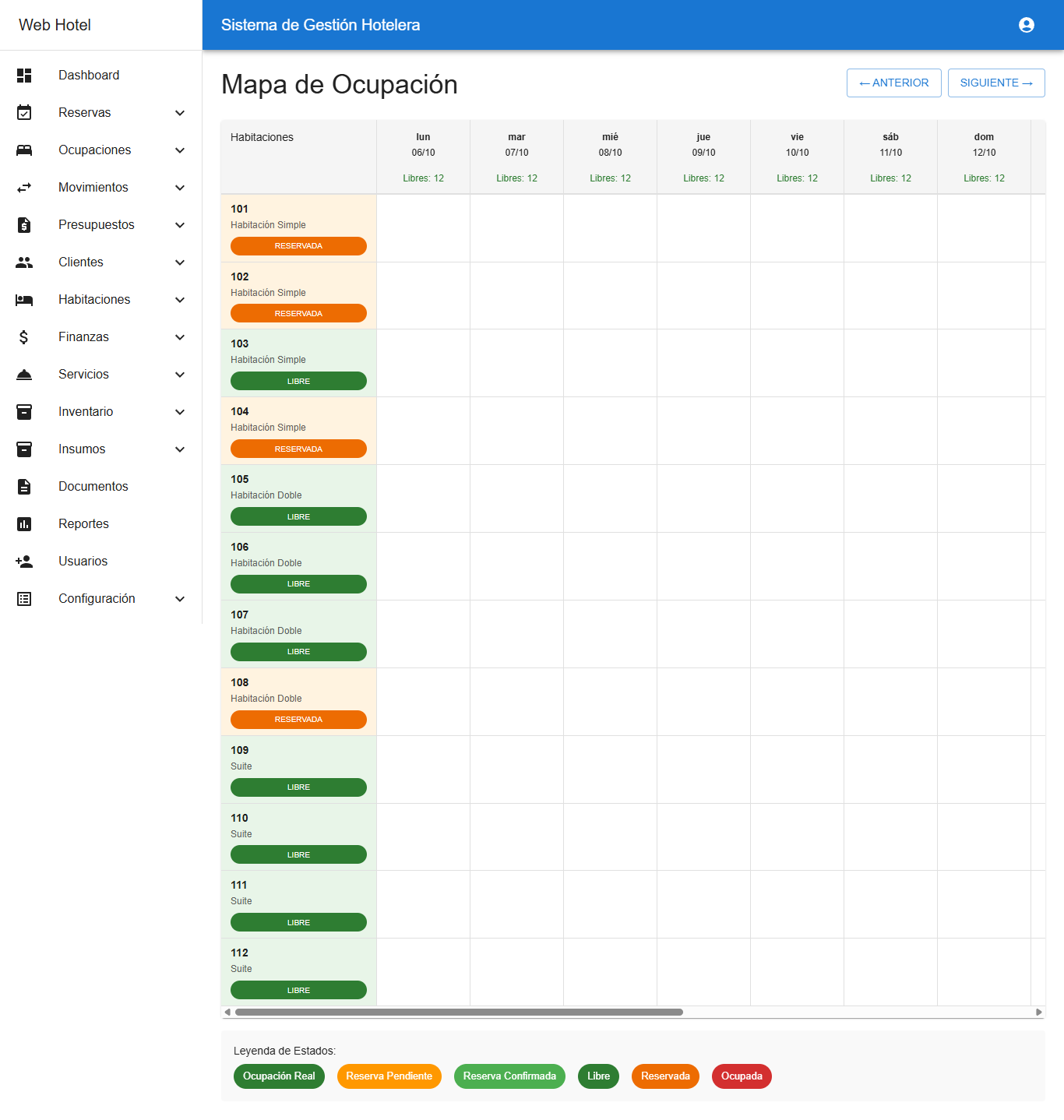Screen dimensions: 1064x1120
Task: Open the Documentos menu item
Action: click(x=93, y=487)
